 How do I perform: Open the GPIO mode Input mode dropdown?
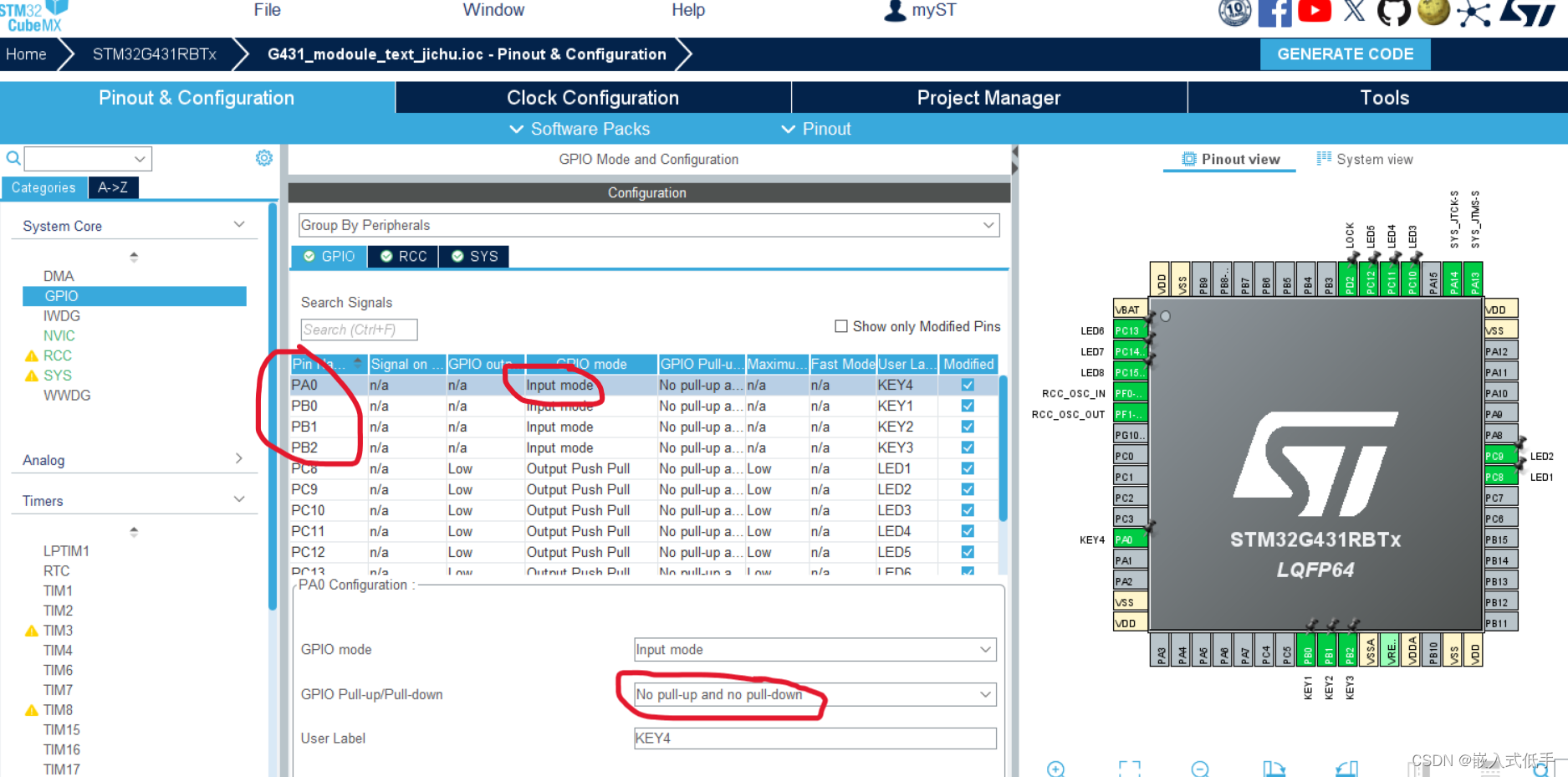pyautogui.click(x=815, y=649)
